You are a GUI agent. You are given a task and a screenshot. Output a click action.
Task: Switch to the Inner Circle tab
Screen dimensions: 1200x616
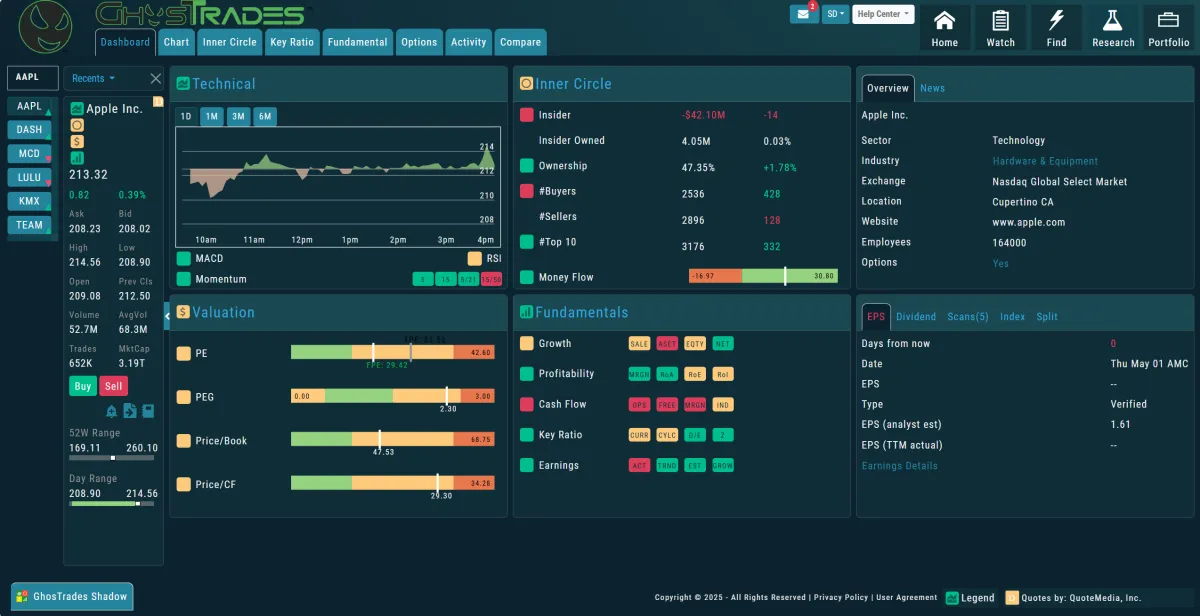coord(229,42)
